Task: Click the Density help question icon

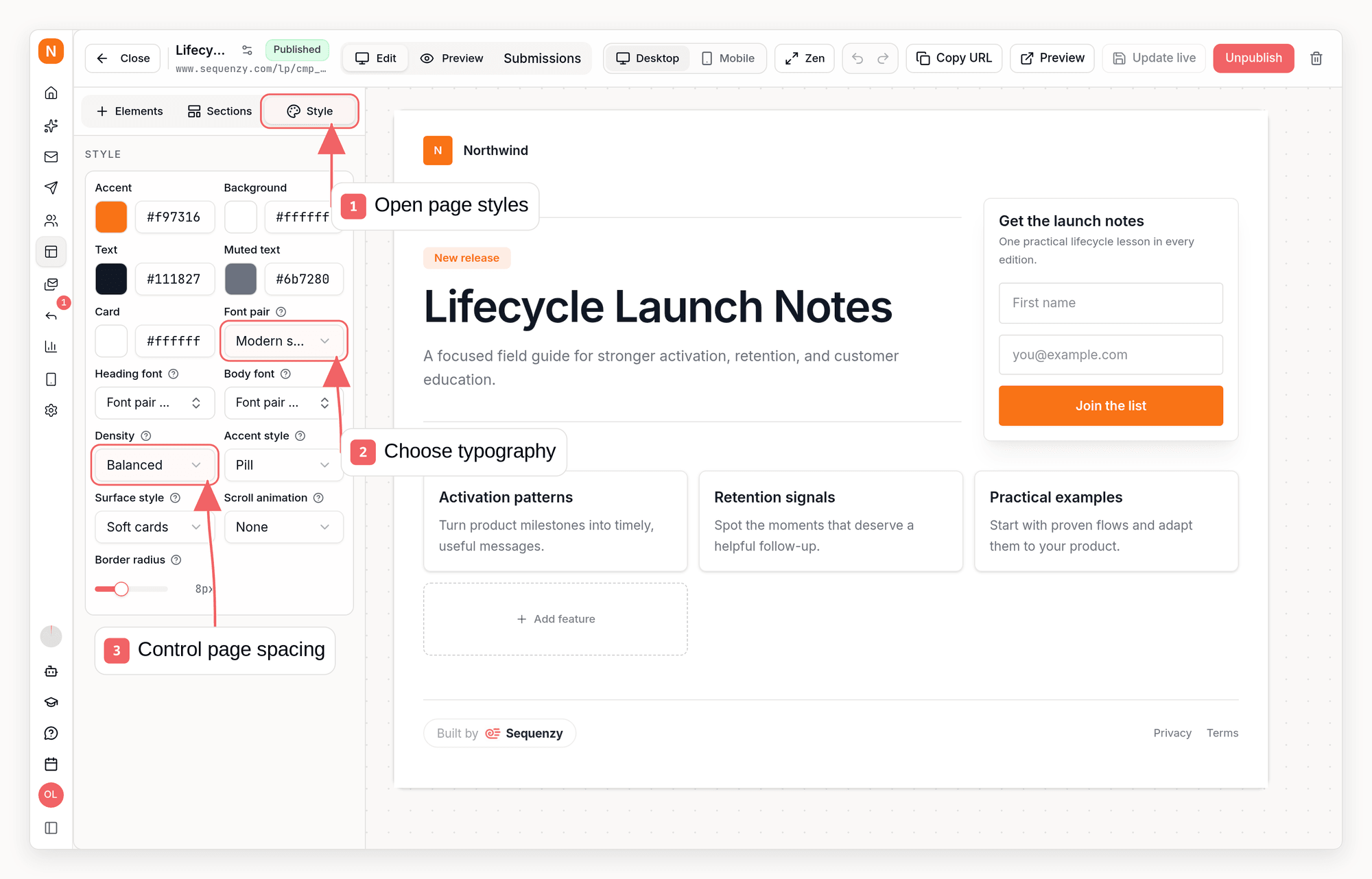Action: (145, 435)
